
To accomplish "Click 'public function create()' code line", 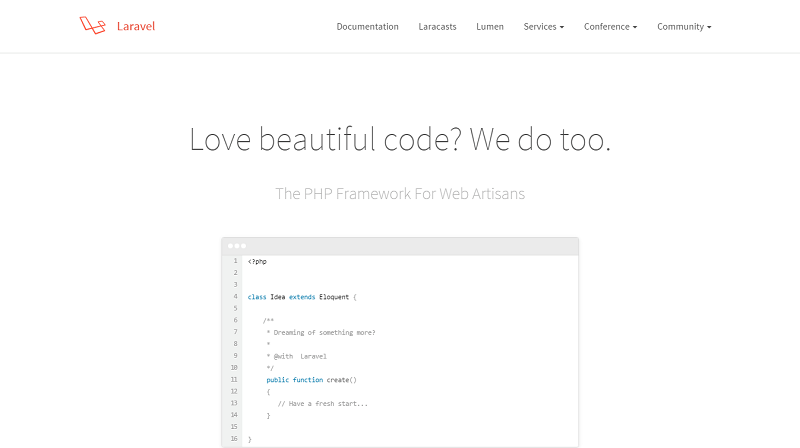I will 311,380.
